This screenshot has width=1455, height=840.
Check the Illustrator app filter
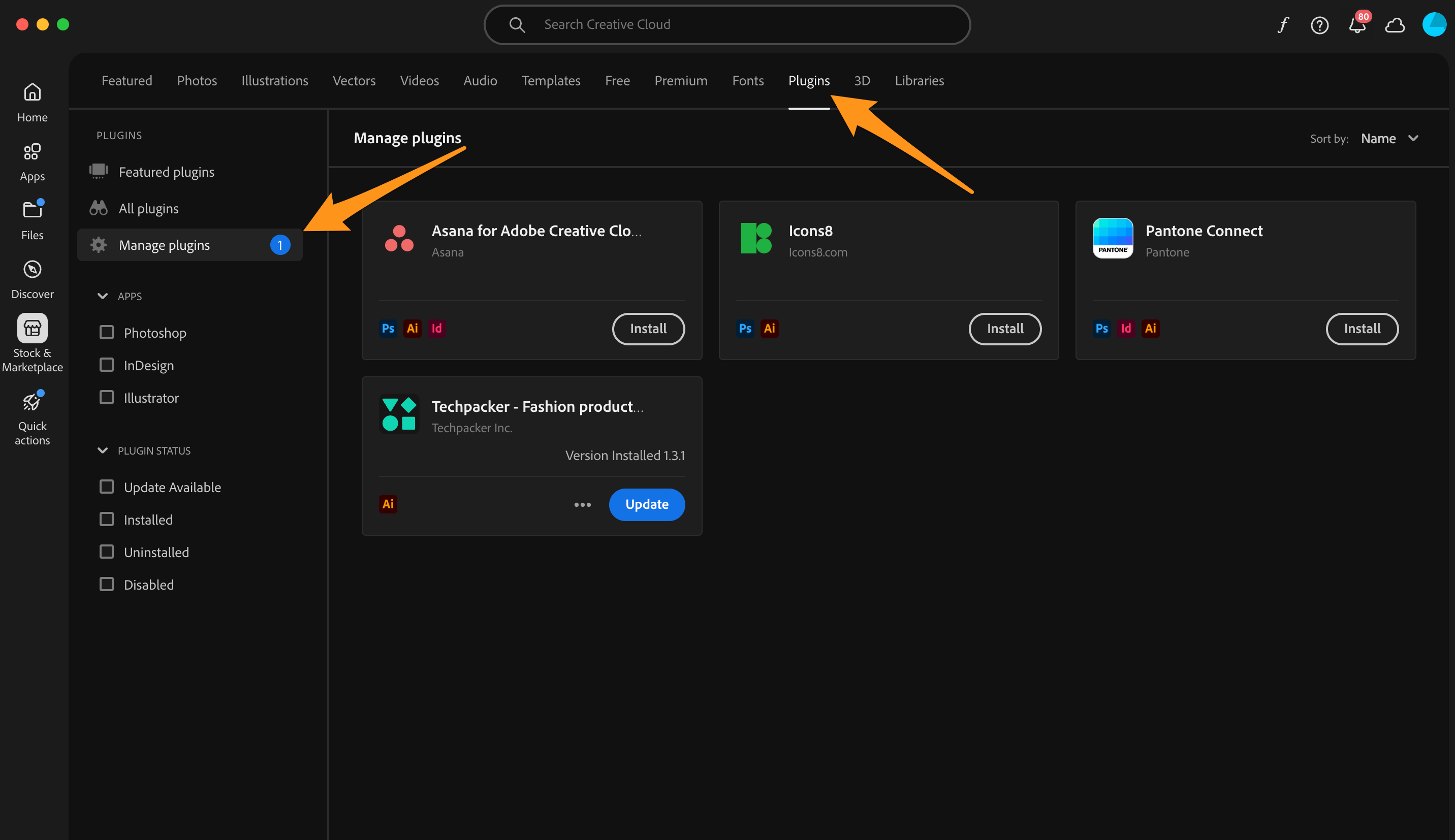[x=107, y=398]
